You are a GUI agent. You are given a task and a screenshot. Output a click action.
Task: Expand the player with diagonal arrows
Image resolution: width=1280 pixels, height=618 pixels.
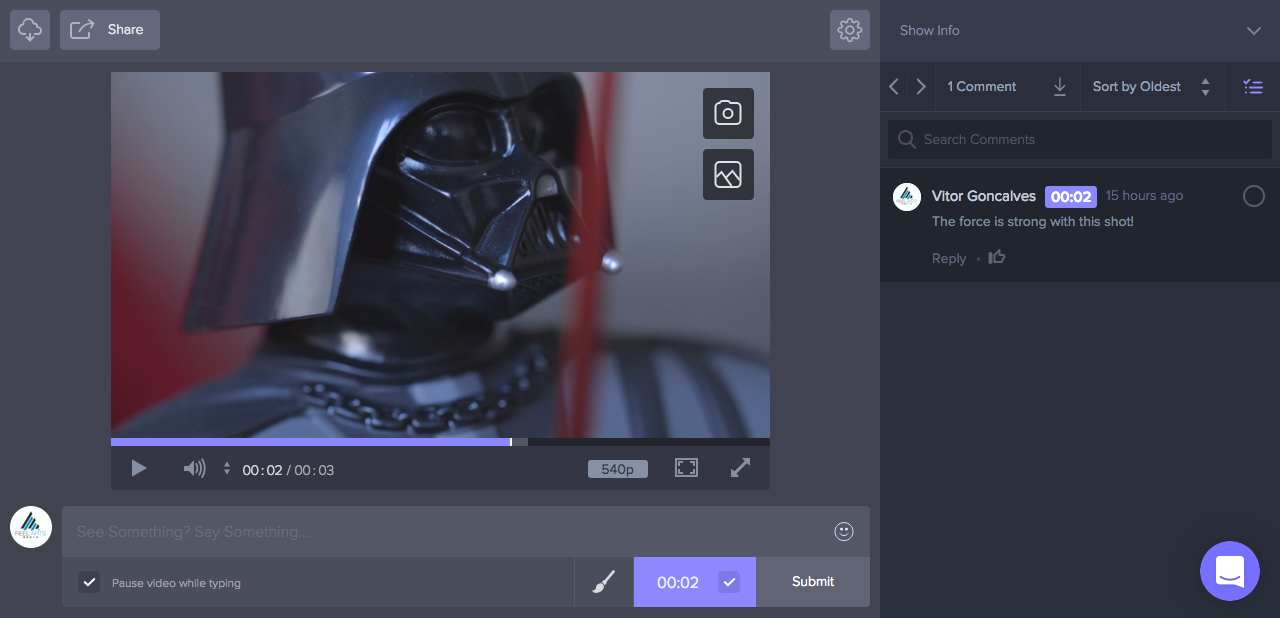tap(740, 468)
